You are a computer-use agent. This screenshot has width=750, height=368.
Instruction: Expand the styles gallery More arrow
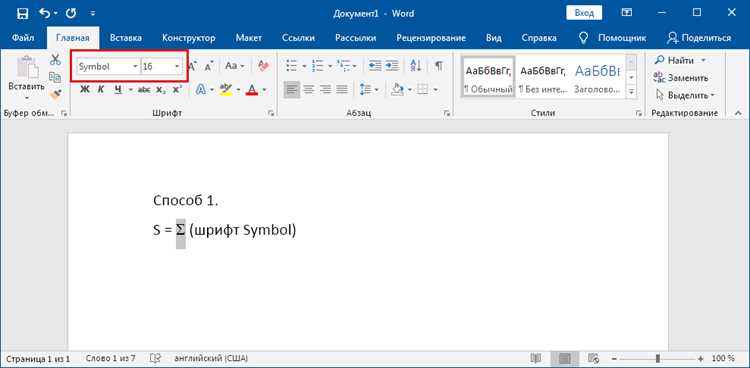[x=631, y=91]
